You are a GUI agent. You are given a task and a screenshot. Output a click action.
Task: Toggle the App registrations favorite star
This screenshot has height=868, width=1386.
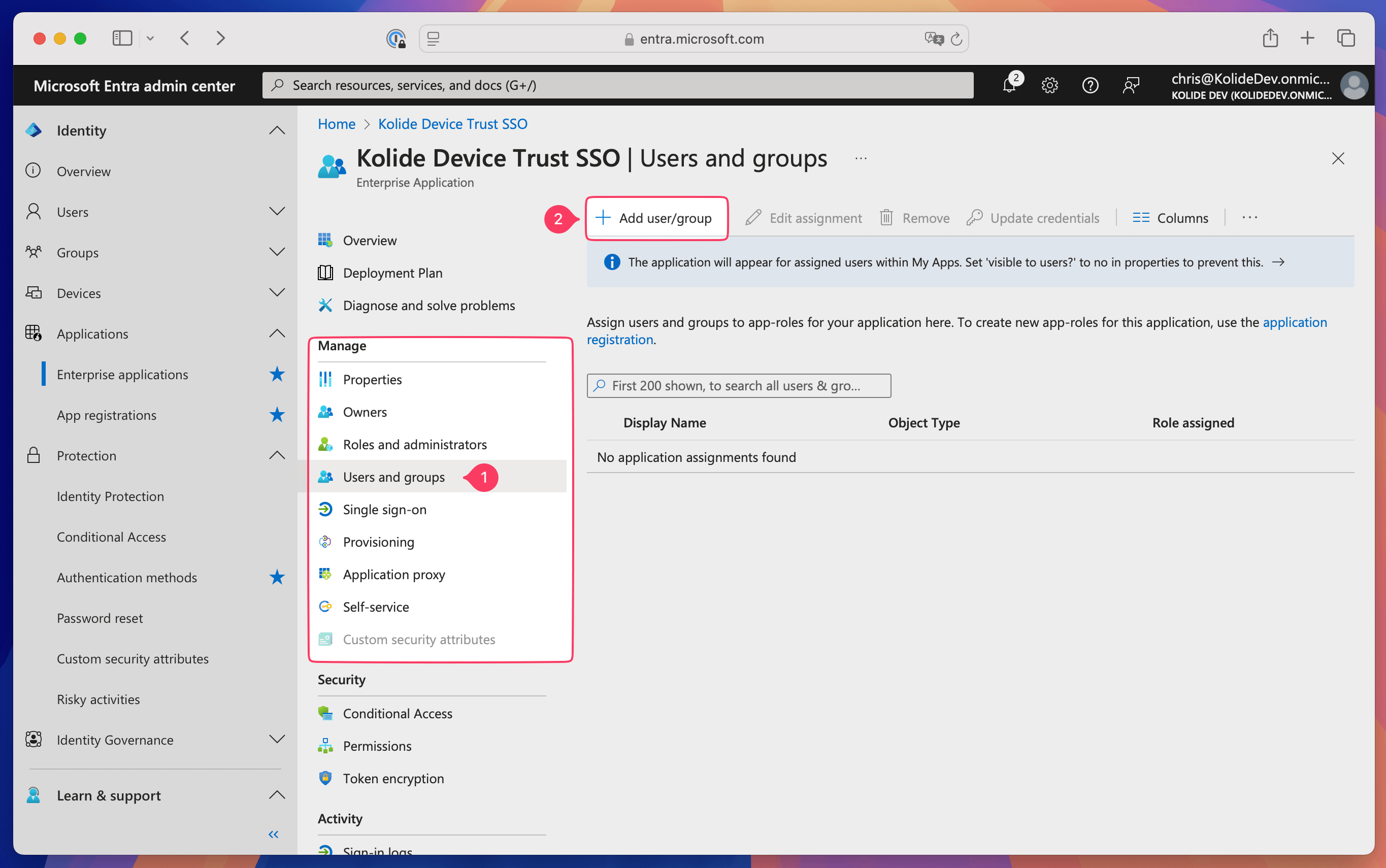(277, 415)
